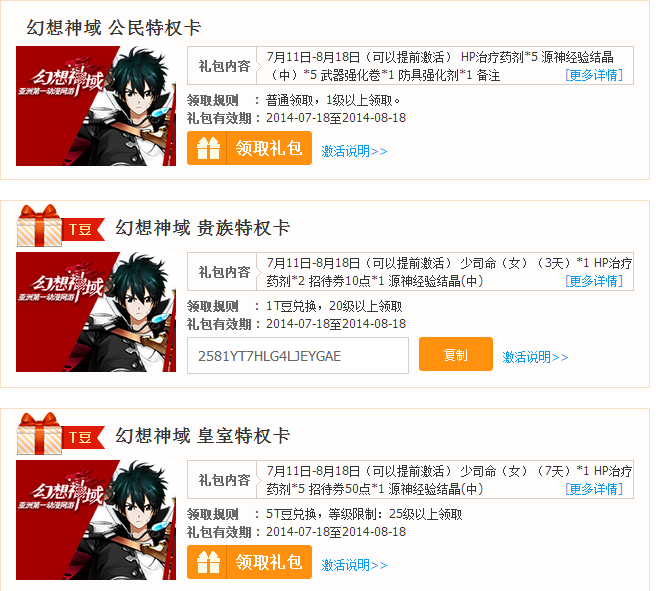Image resolution: width=656 pixels, height=591 pixels.
Task: Open 激活说明 link next to 复制 button
Action: point(535,357)
